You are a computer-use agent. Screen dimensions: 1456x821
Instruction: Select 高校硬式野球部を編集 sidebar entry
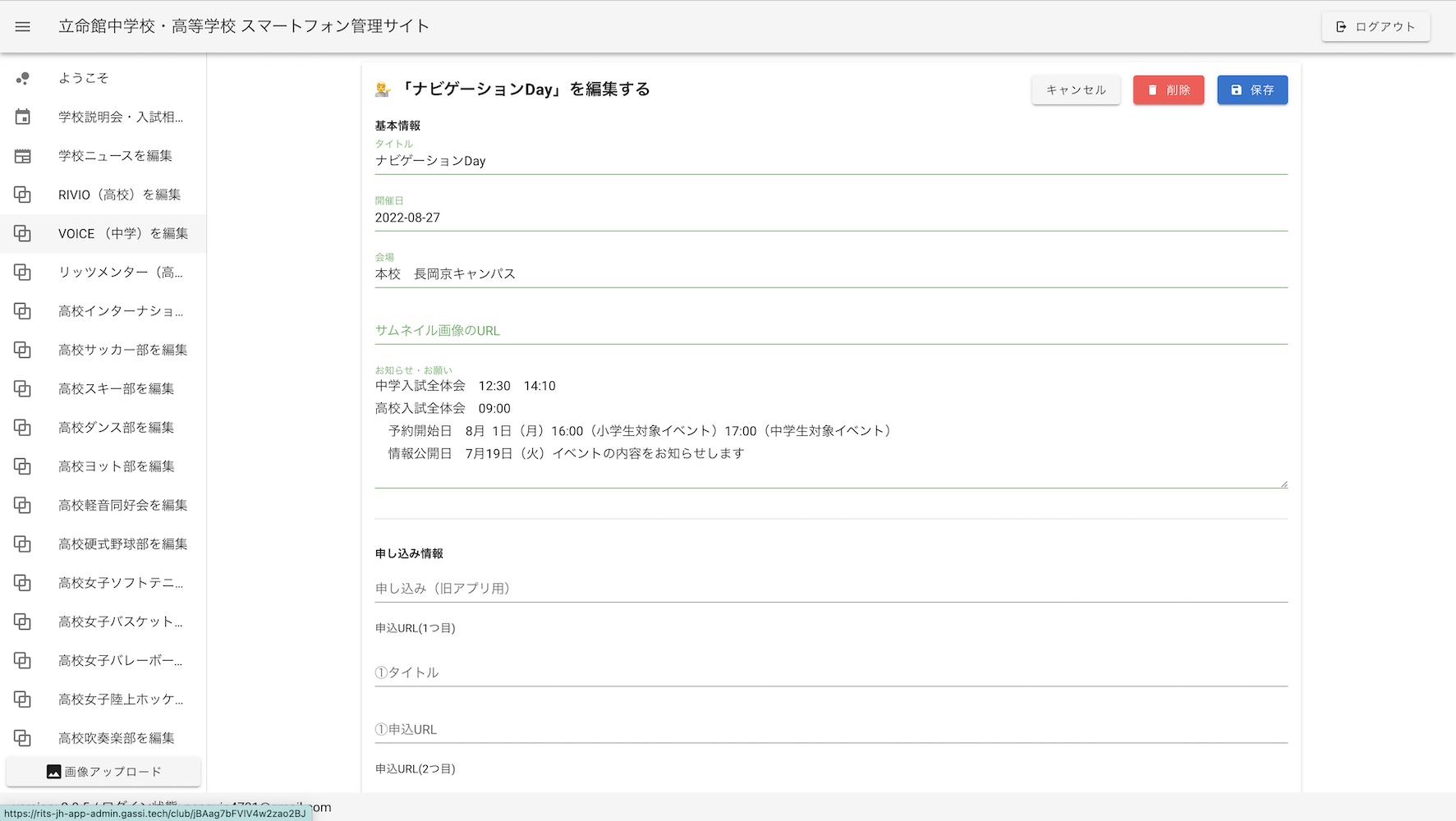[x=122, y=544]
